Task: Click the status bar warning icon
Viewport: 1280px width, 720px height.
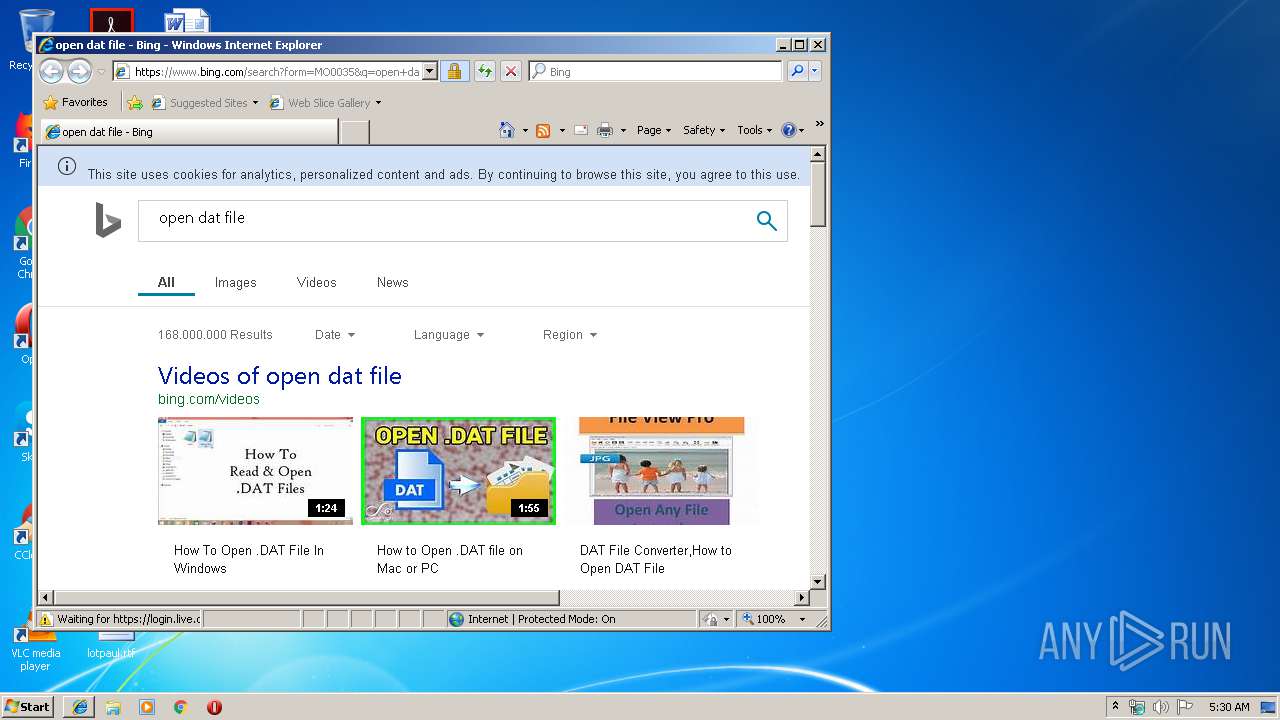Action: pyautogui.click(x=46, y=619)
